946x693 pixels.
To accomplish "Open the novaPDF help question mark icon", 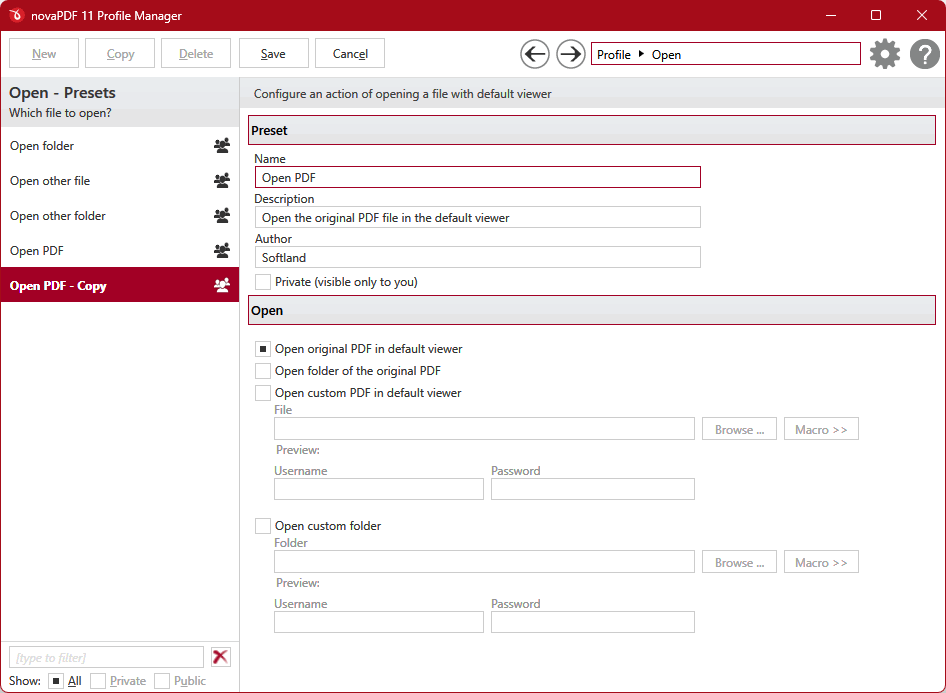I will [x=924, y=53].
